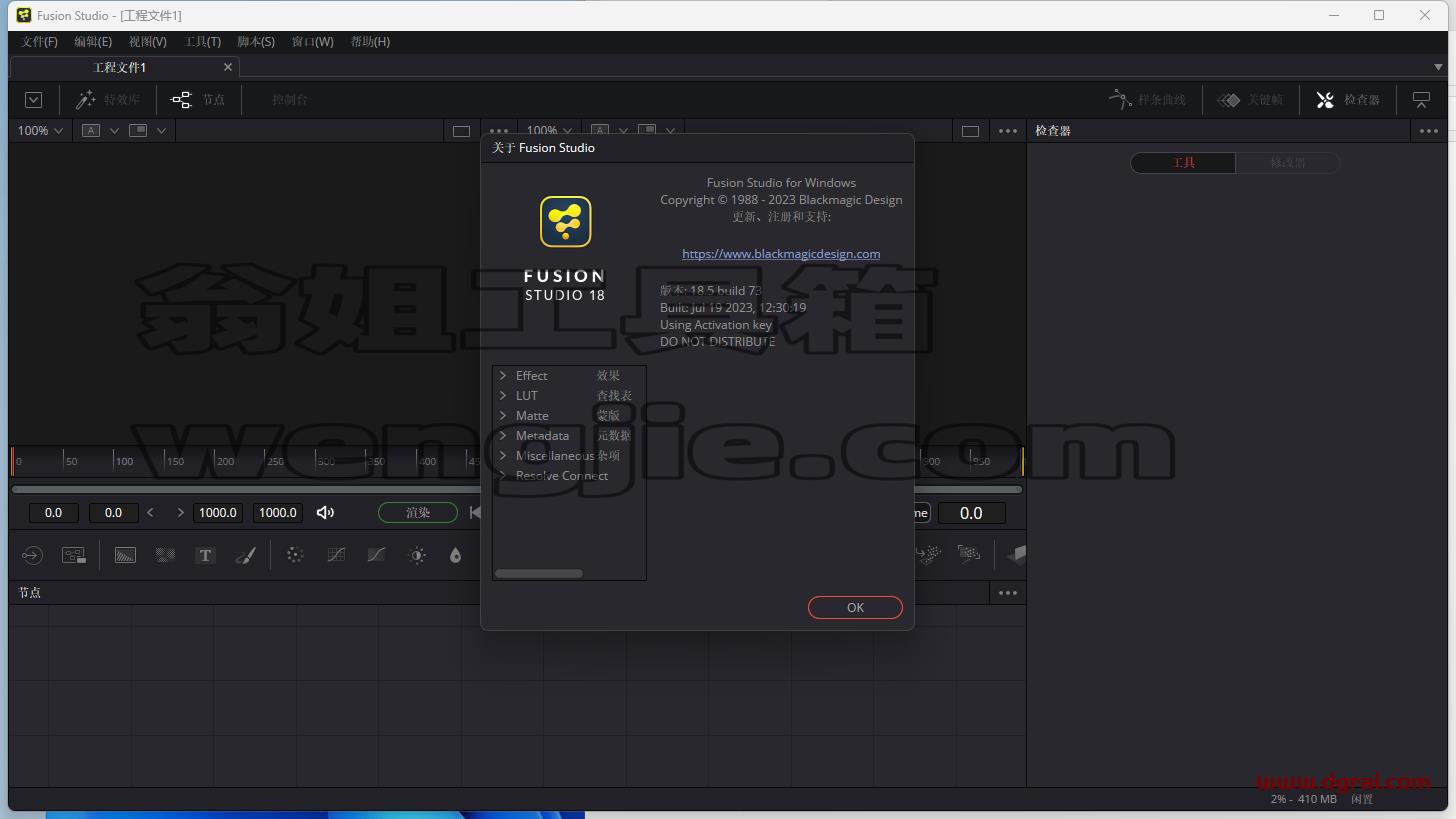The width and height of the screenshot is (1456, 819).
Task: Expand the Metadata tree item
Action: pos(502,436)
